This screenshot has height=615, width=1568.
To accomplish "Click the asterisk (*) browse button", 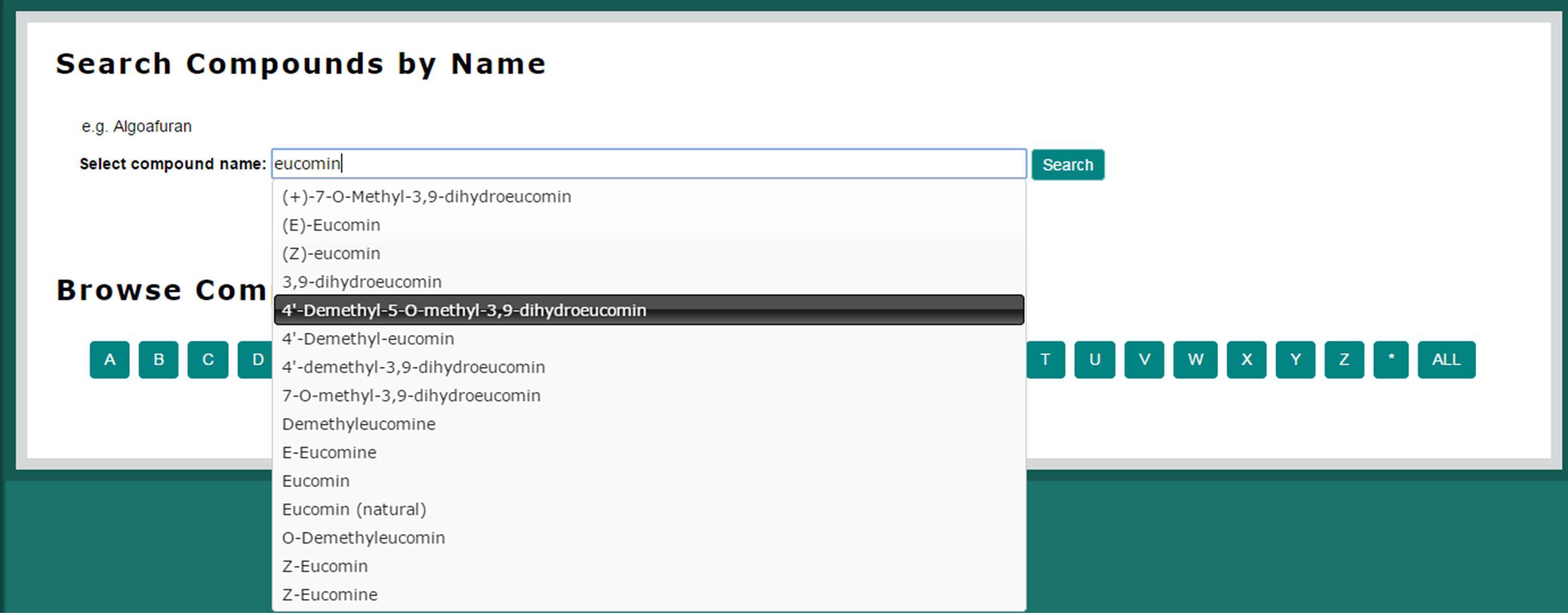I will pos(1391,360).
